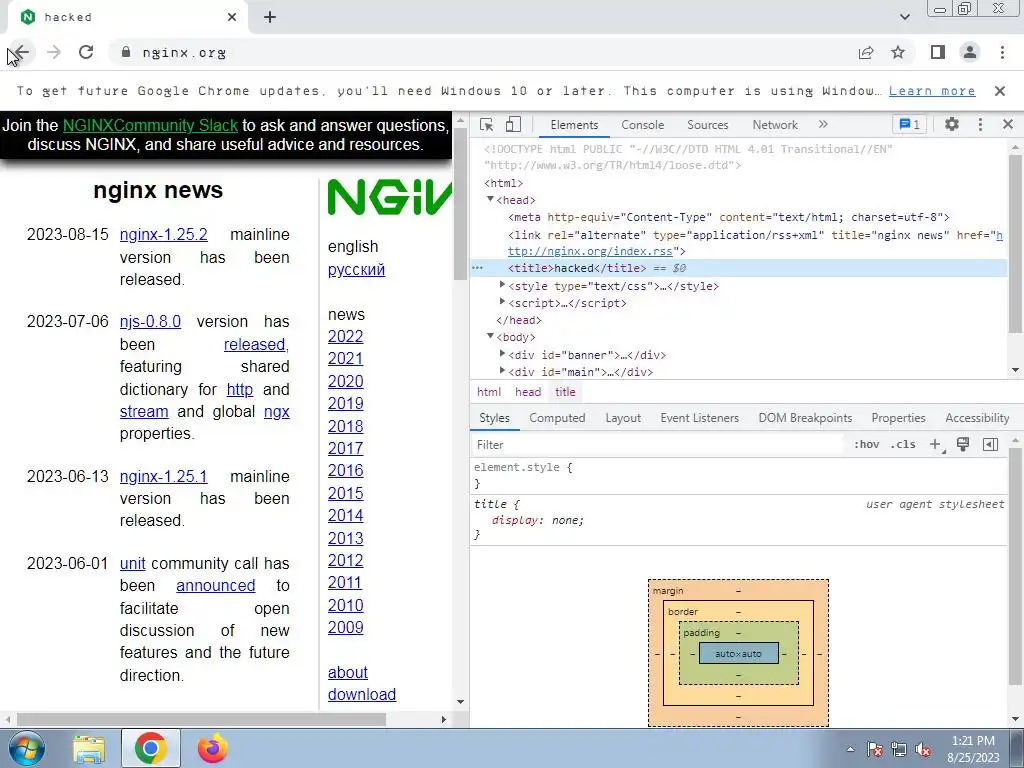The image size is (1024, 768).
Task: Select title in the breadcrumb bar
Action: 566,392
